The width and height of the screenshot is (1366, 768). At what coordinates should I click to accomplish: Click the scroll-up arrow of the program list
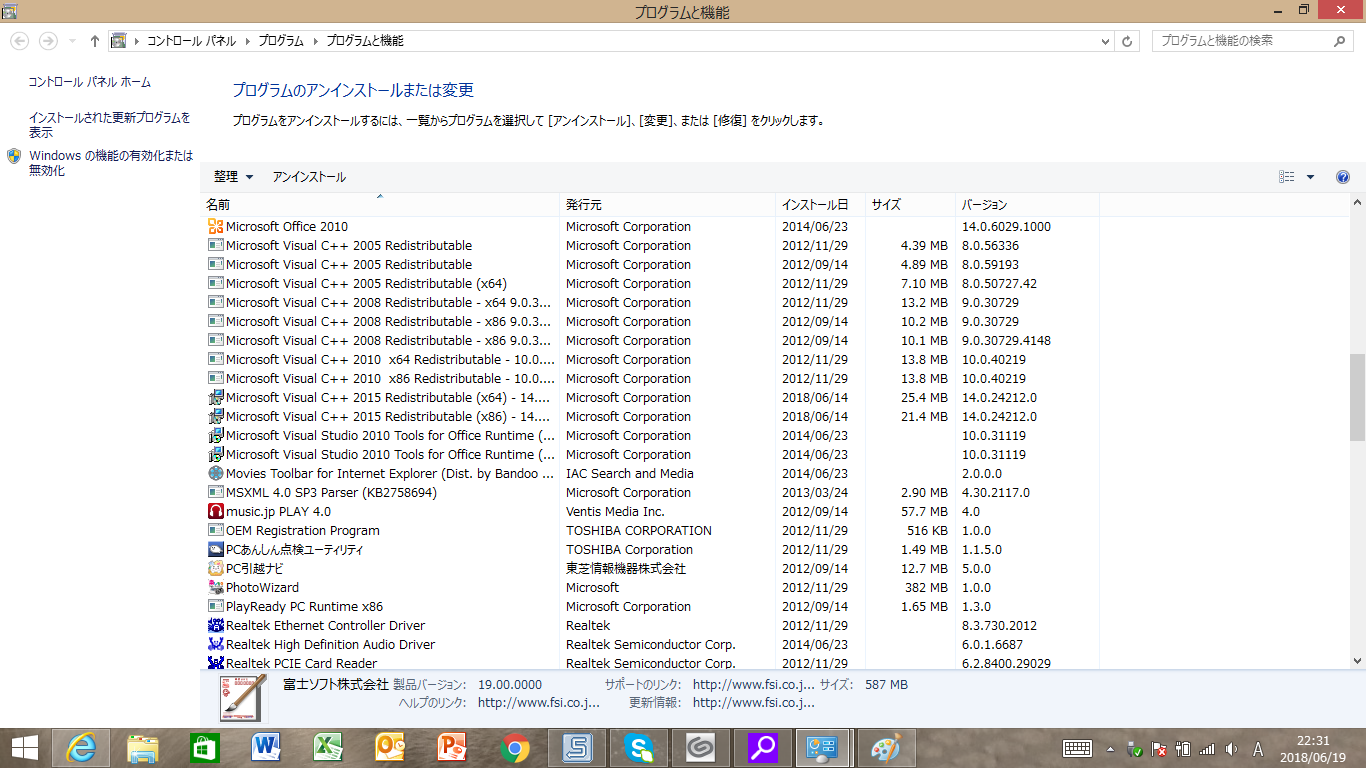[1357, 203]
